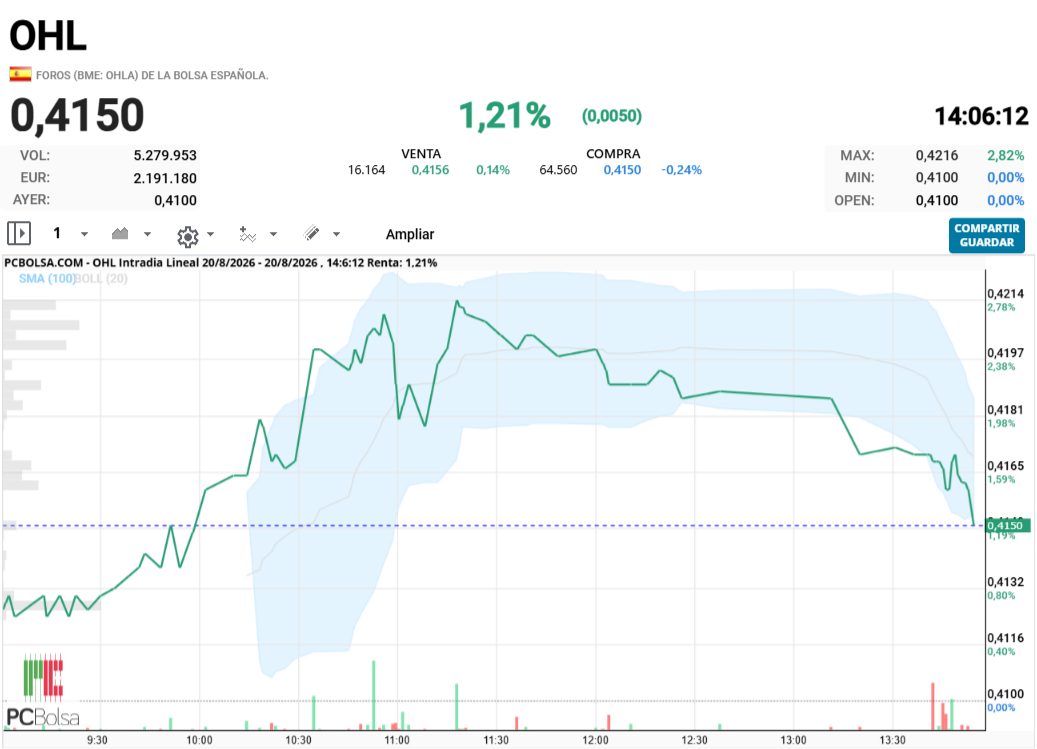The width and height of the screenshot is (1037, 749).
Task: Click the COMPRA price 0,4150
Action: [x=622, y=170]
